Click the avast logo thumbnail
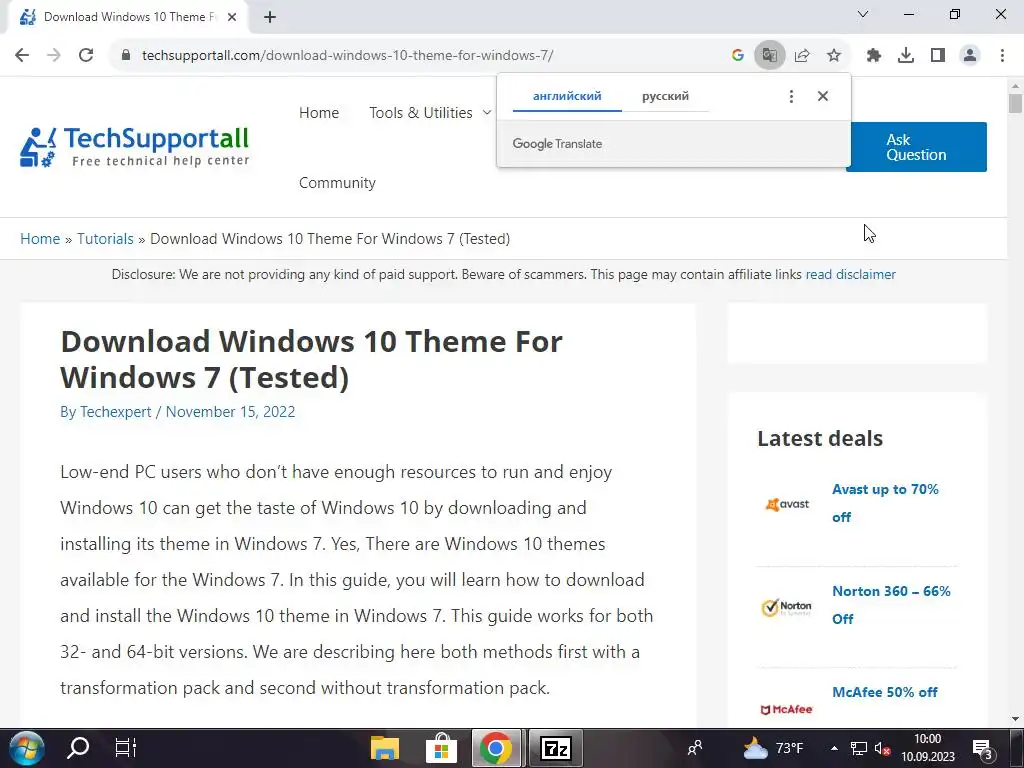1024x768 pixels. (x=787, y=504)
